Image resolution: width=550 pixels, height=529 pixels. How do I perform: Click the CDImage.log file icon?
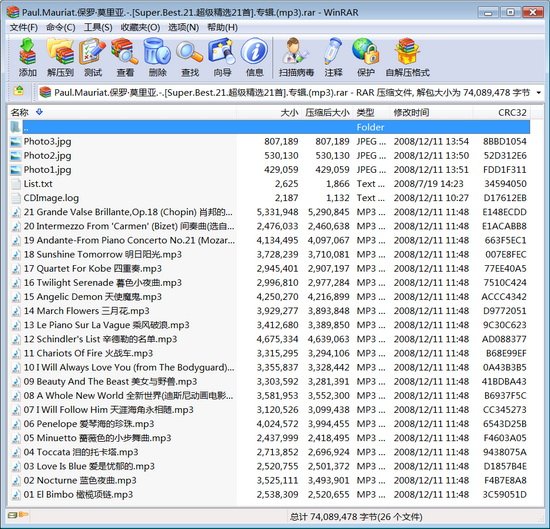click(15, 198)
